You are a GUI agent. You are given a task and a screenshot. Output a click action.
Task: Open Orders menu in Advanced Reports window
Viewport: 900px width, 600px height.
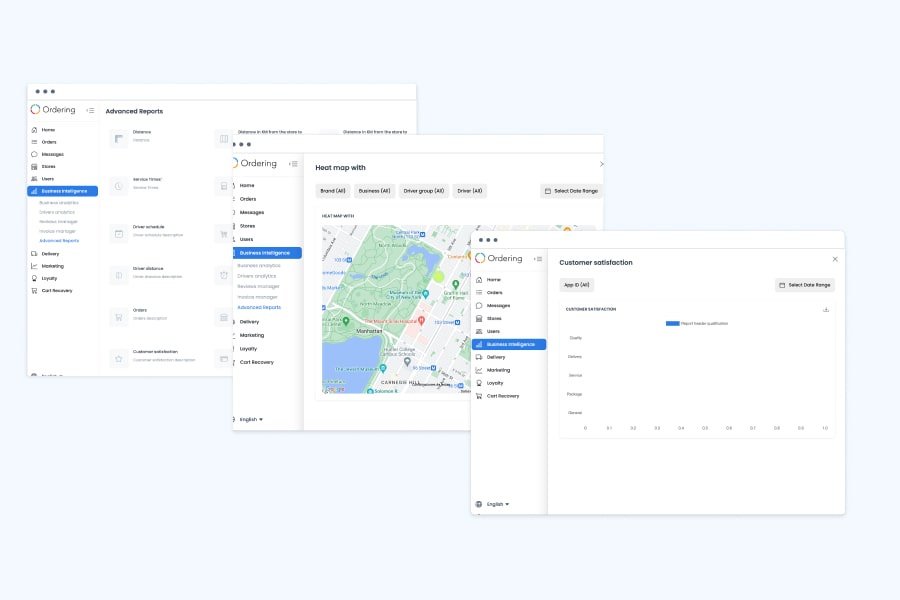tap(49, 142)
